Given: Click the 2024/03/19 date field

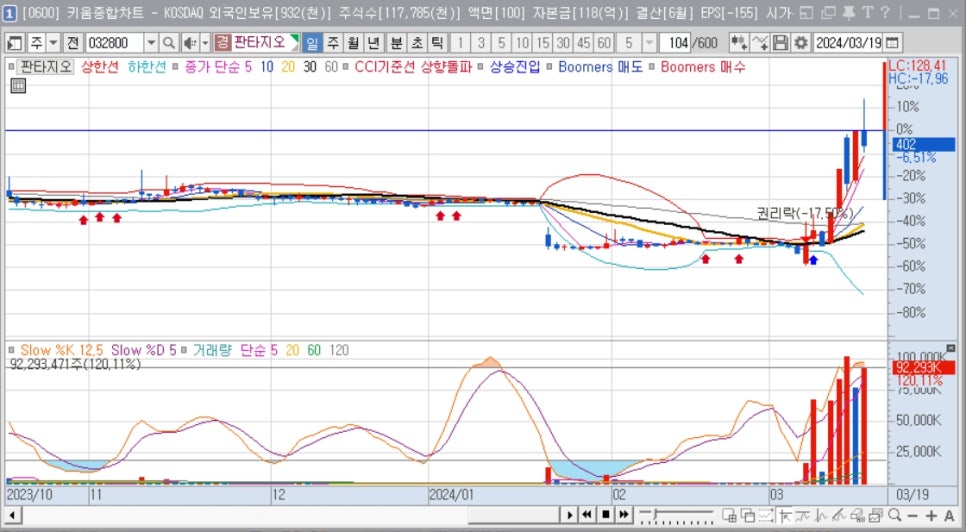Looking at the screenshot, I should coord(848,42).
